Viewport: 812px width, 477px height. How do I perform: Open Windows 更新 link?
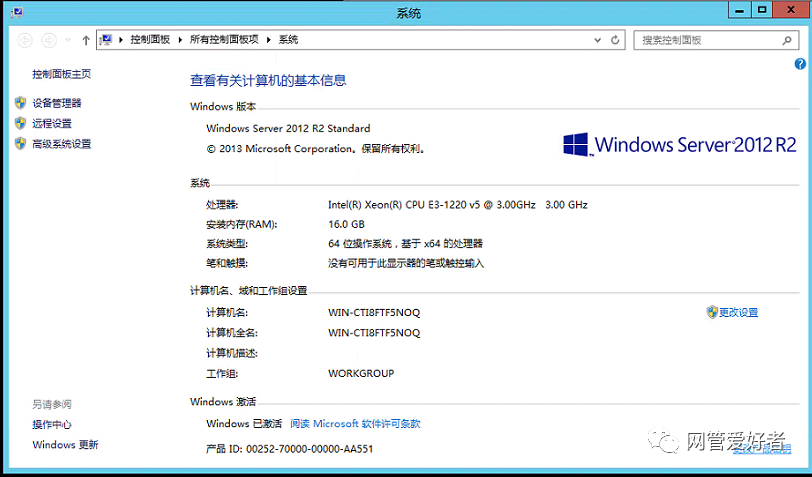65,445
